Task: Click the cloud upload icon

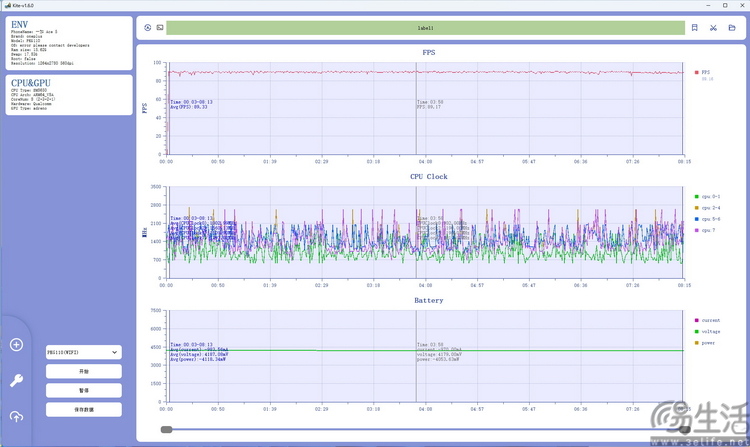Action: point(16,417)
